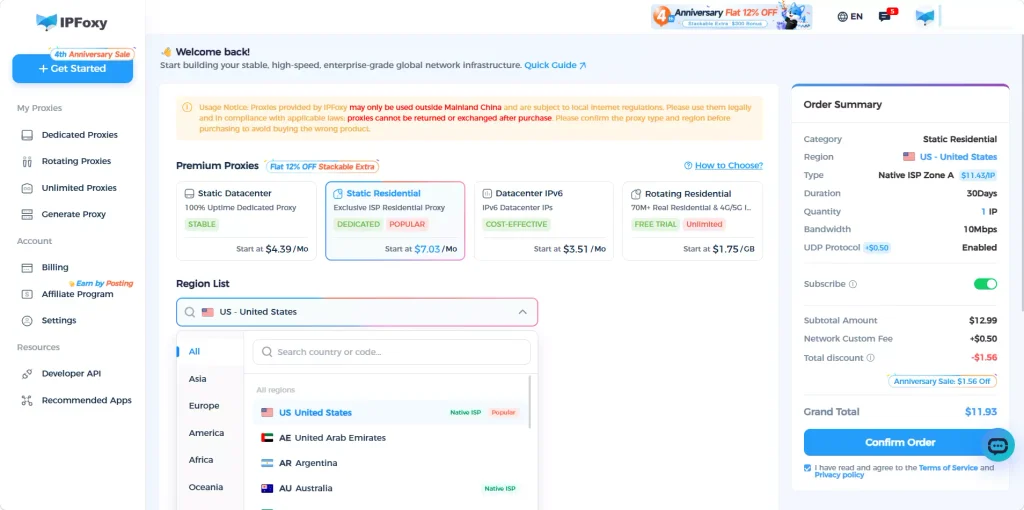Image resolution: width=1024 pixels, height=510 pixels.
Task: Focus the Search country or code field
Action: click(392, 352)
